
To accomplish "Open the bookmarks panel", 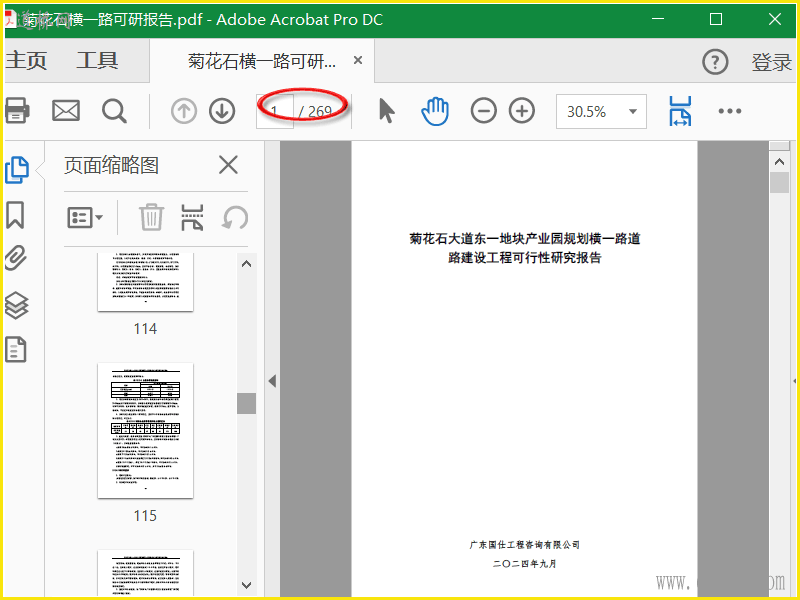I will (15, 215).
